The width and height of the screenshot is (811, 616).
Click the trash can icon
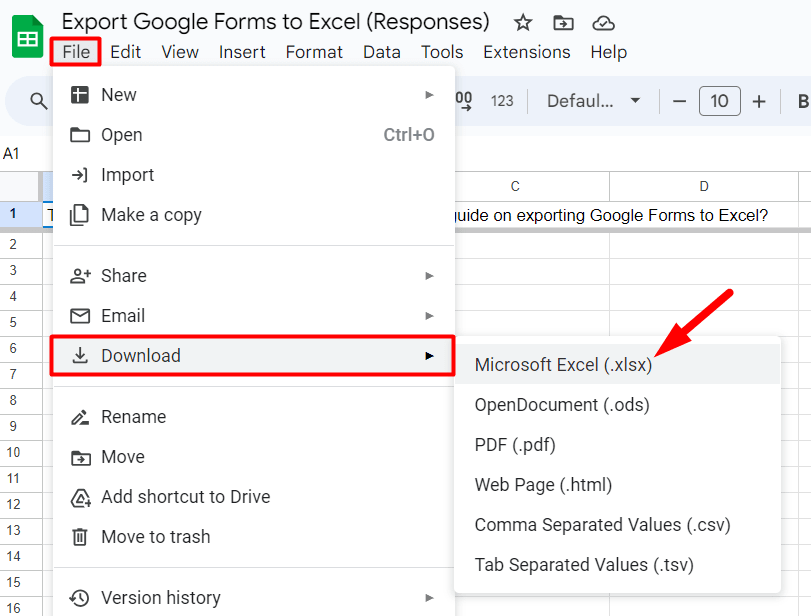(x=80, y=537)
